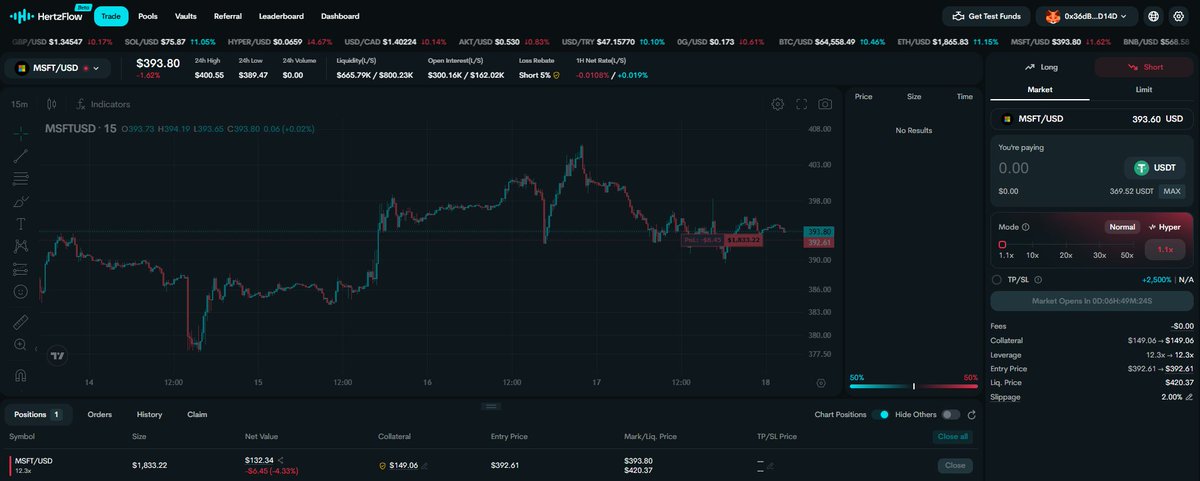The image size is (1200, 481).
Task: Open the time axis settings icon
Action: (821, 382)
